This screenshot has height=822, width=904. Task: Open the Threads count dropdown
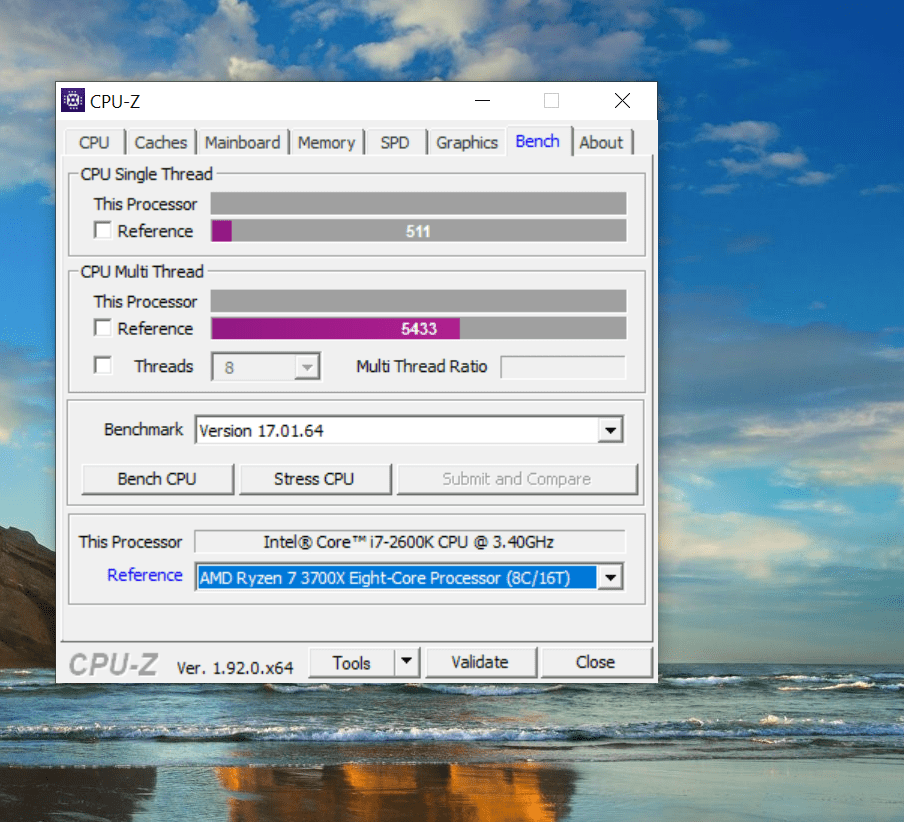(x=307, y=367)
